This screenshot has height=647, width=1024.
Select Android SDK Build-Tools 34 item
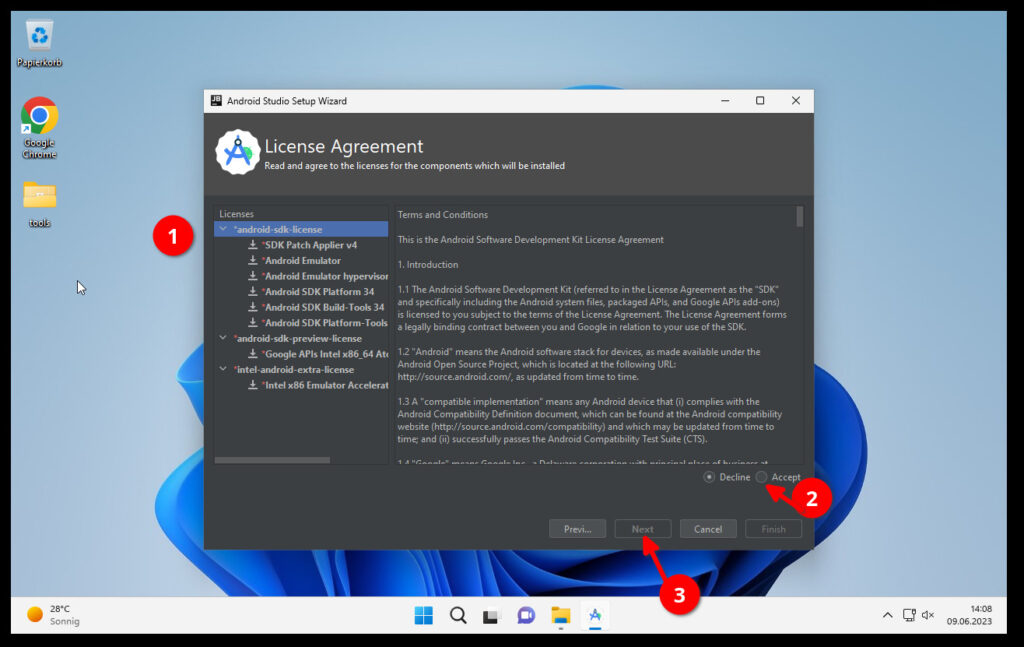click(x=323, y=308)
